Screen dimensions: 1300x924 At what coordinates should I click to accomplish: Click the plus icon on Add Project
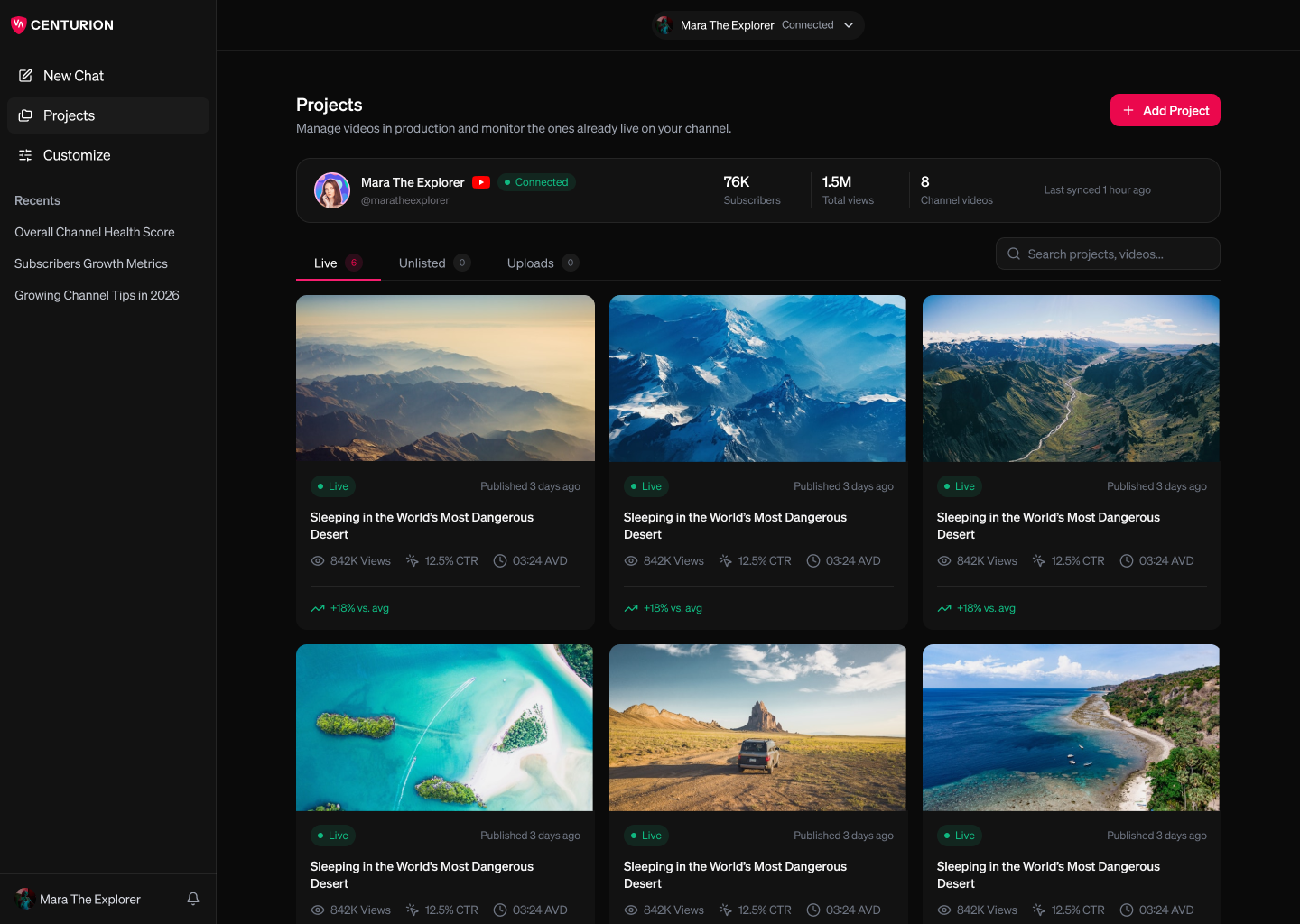1128,110
